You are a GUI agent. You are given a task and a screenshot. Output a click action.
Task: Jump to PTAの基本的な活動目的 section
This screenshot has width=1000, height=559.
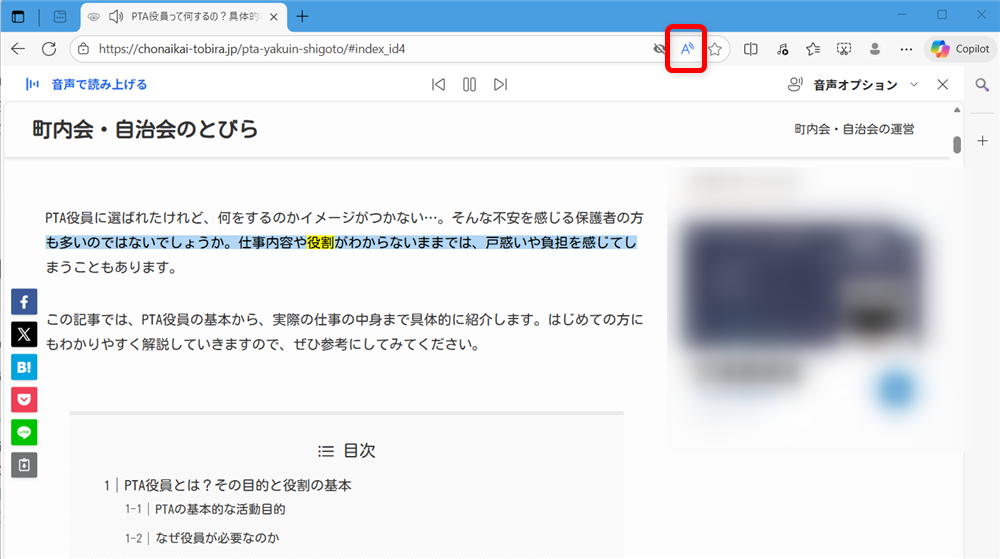(220, 509)
